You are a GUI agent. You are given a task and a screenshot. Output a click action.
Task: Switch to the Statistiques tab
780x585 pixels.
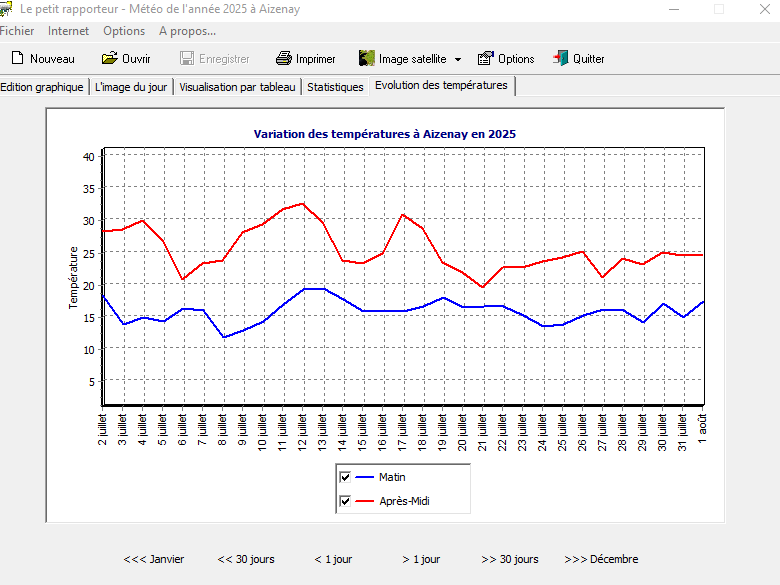coord(335,87)
